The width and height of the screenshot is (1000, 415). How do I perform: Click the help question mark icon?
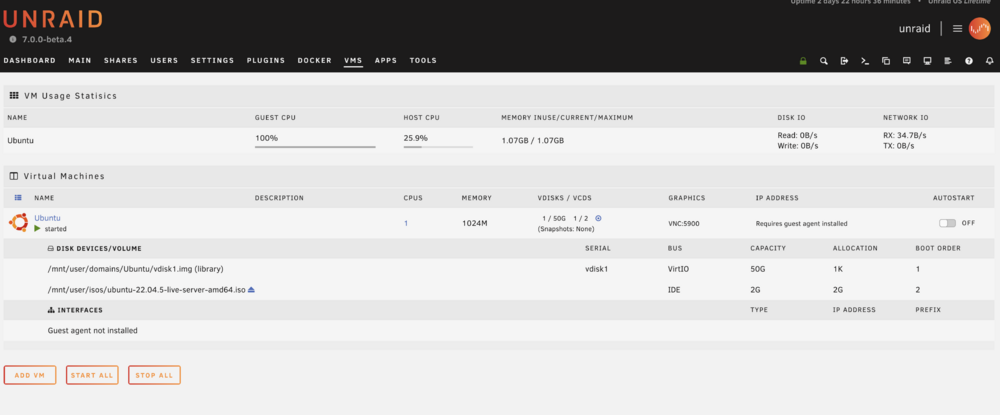click(969, 61)
